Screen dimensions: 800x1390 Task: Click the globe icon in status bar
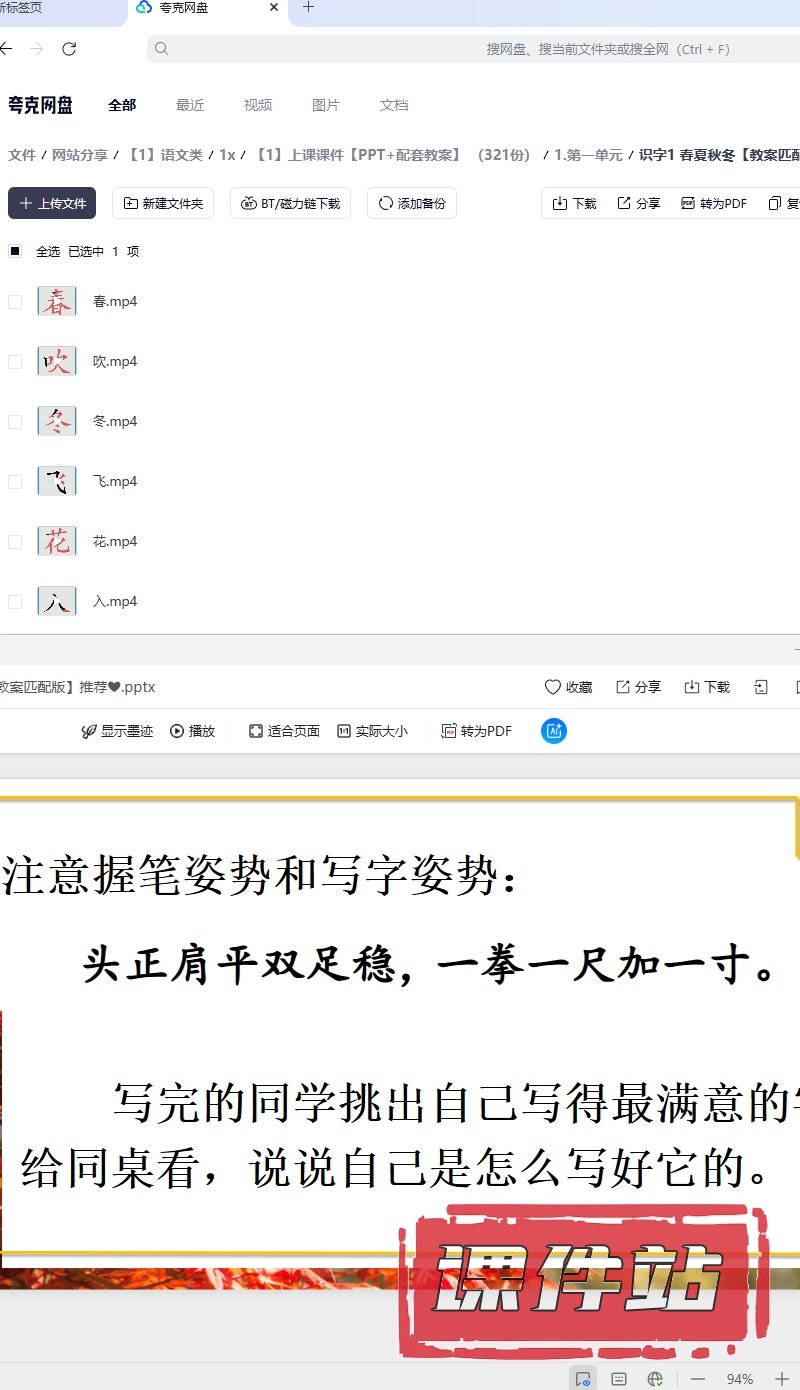tap(655, 1379)
